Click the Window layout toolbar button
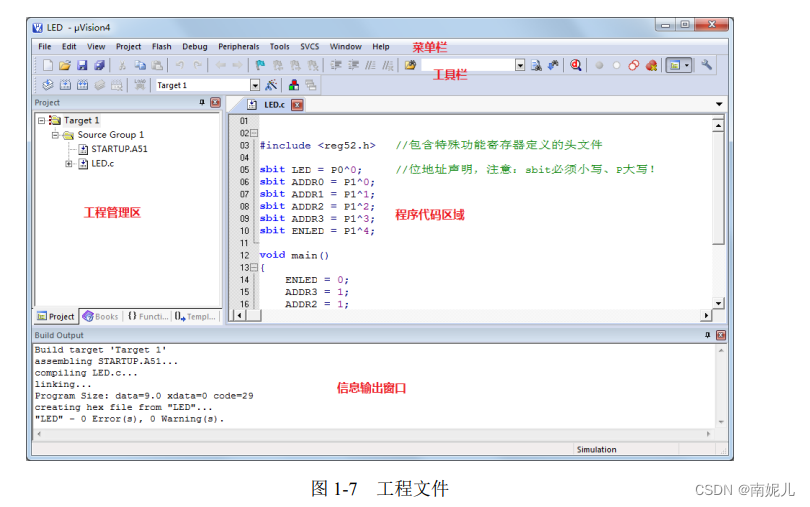Screen dimensions: 810x507 pyautogui.click(x=675, y=65)
